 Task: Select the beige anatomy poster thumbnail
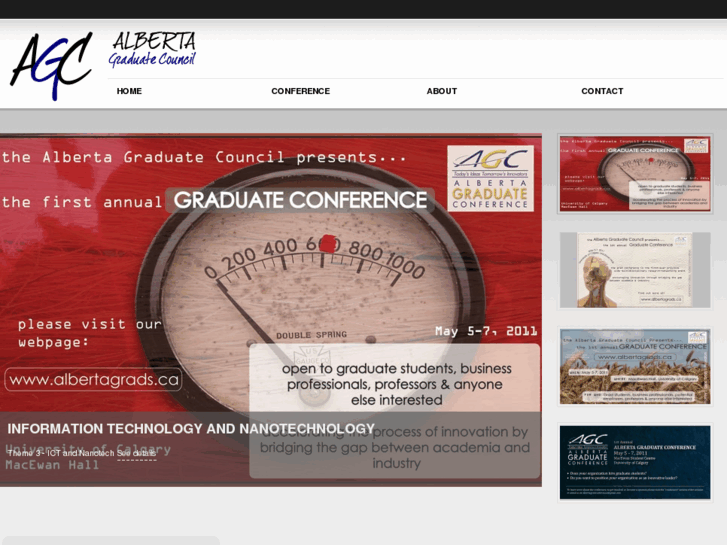coord(635,270)
